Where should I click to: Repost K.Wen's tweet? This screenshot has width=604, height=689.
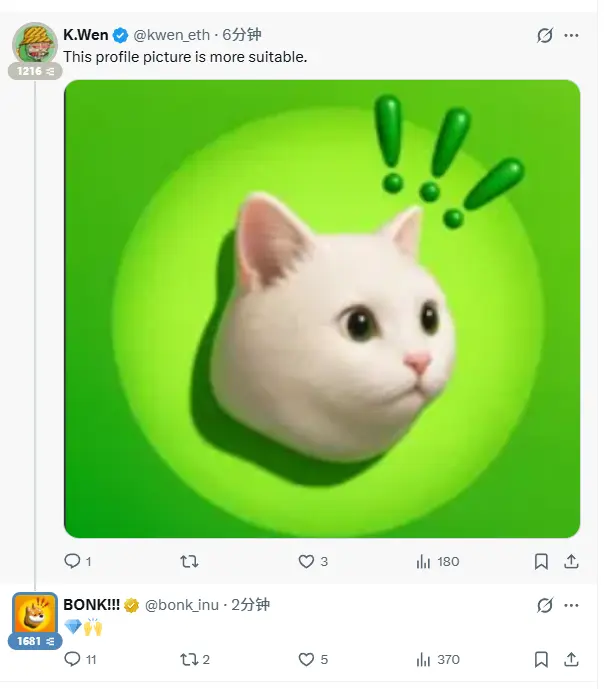(189, 561)
